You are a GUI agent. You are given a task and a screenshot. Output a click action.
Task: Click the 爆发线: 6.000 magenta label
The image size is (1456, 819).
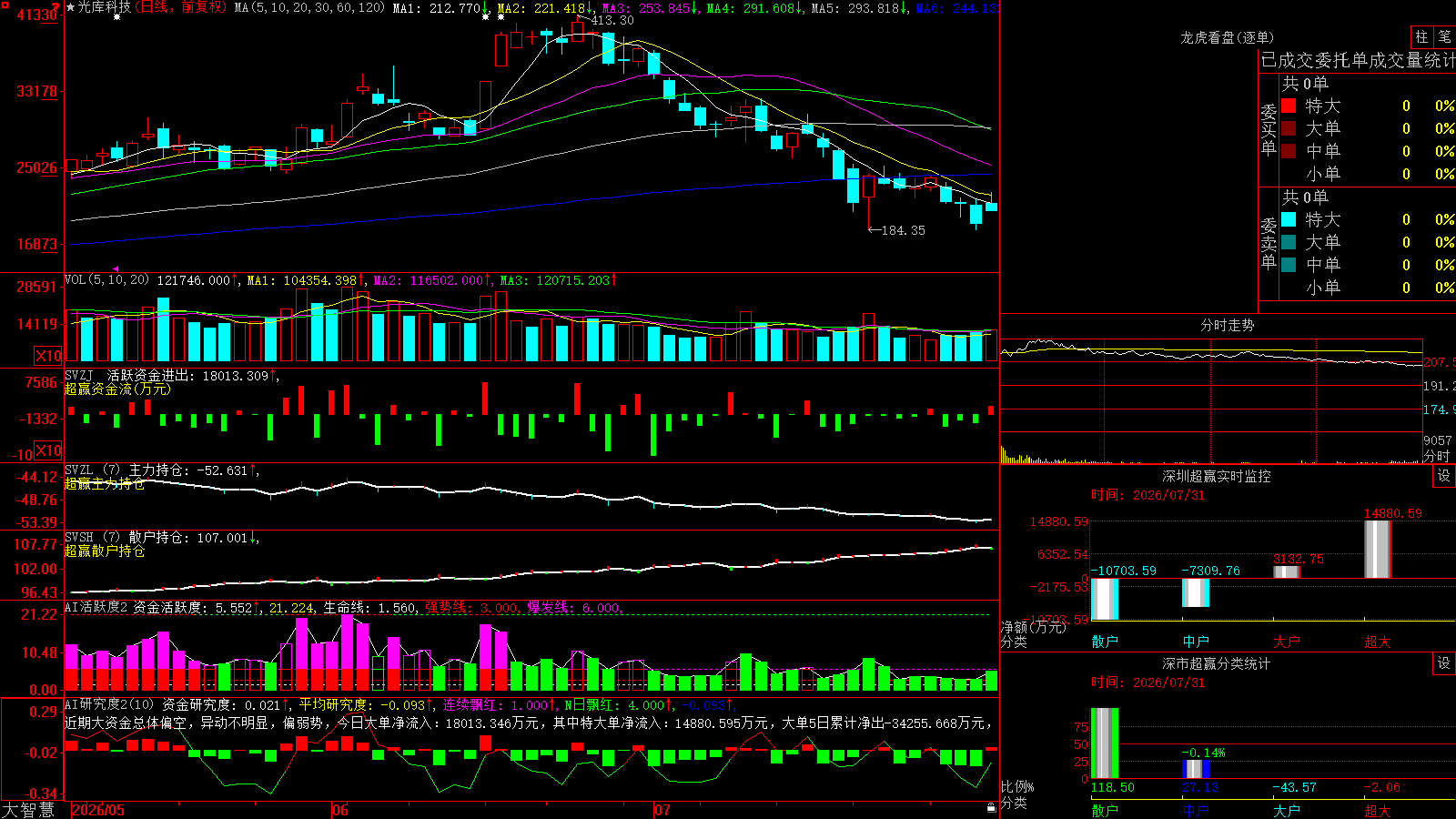pos(574,607)
